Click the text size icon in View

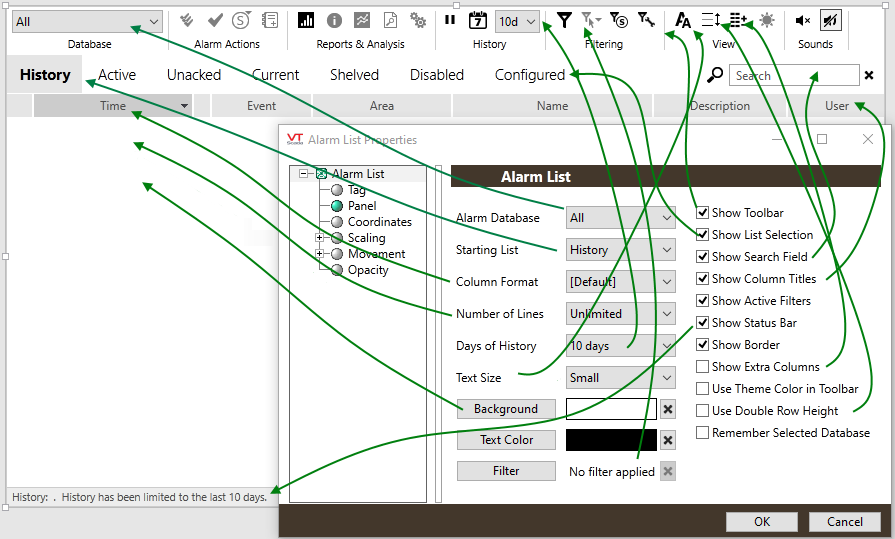point(683,20)
